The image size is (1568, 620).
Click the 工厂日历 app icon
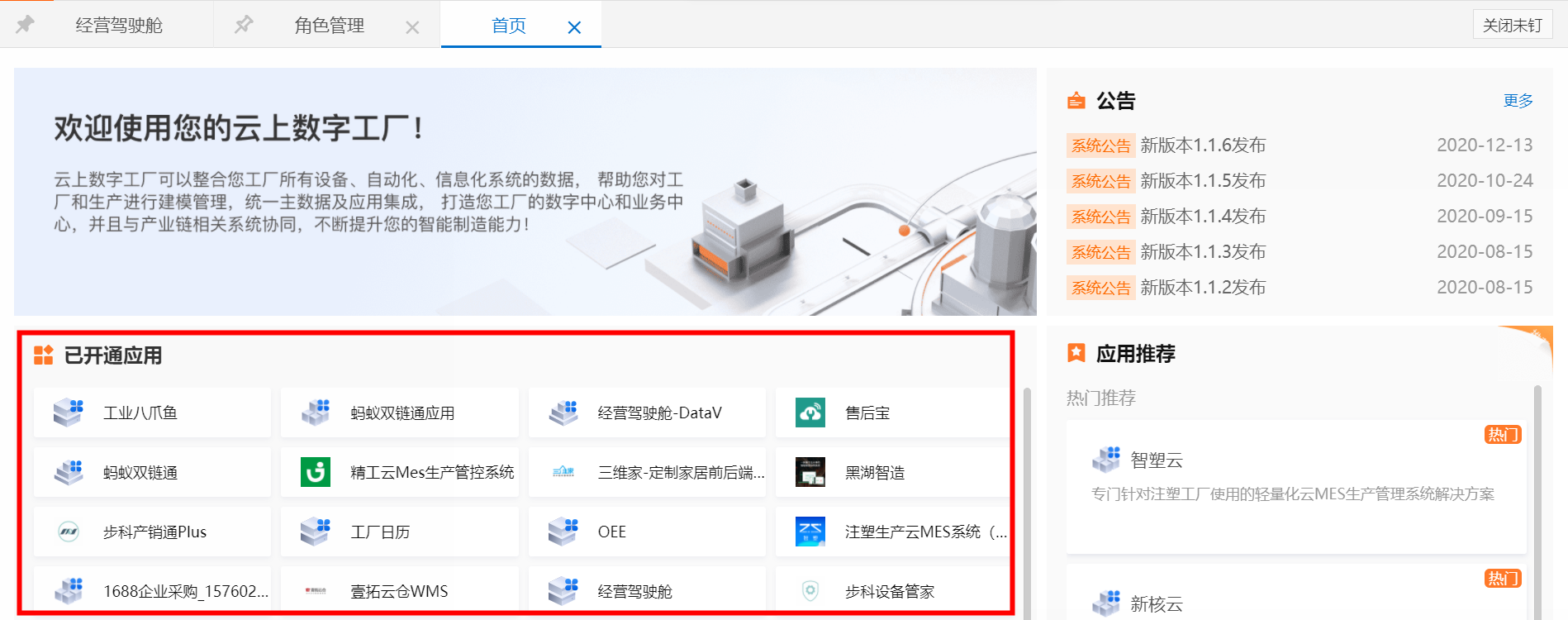316,532
